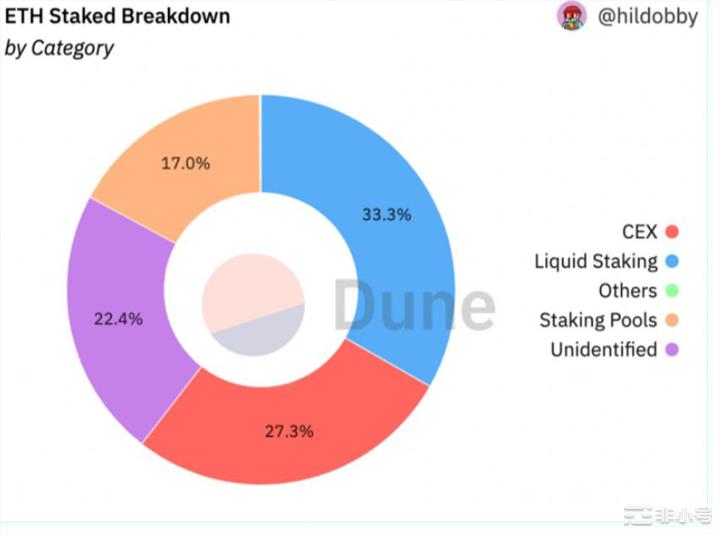Click the ETH Staked Breakdown title
The height and width of the screenshot is (534, 719).
pyautogui.click(x=118, y=17)
